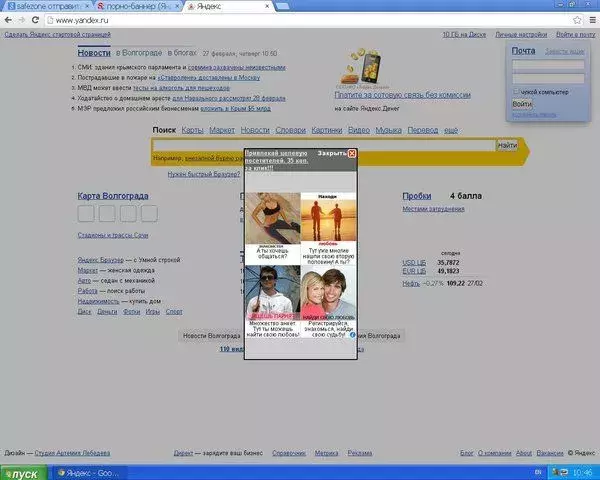
Task: Open the Завести ящик link
Action: click(x=564, y=51)
